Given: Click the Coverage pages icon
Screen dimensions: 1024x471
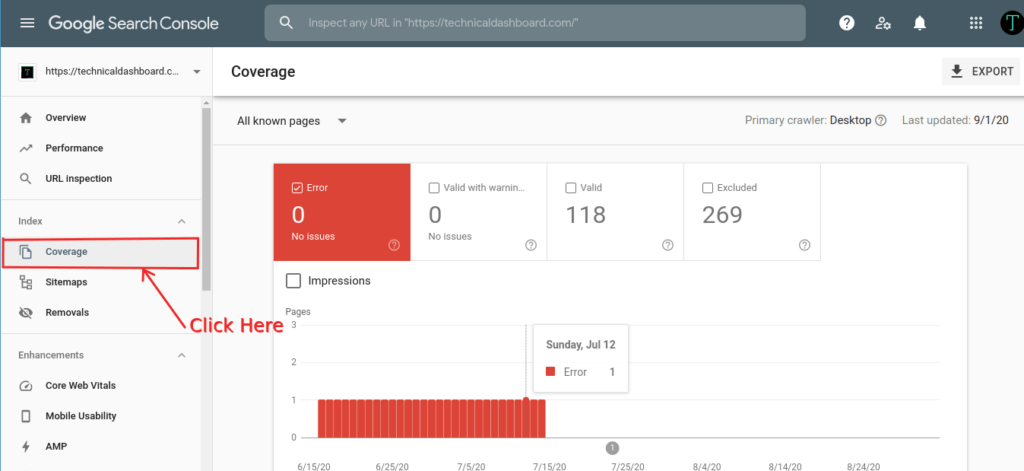Looking at the screenshot, I should 26,252.
